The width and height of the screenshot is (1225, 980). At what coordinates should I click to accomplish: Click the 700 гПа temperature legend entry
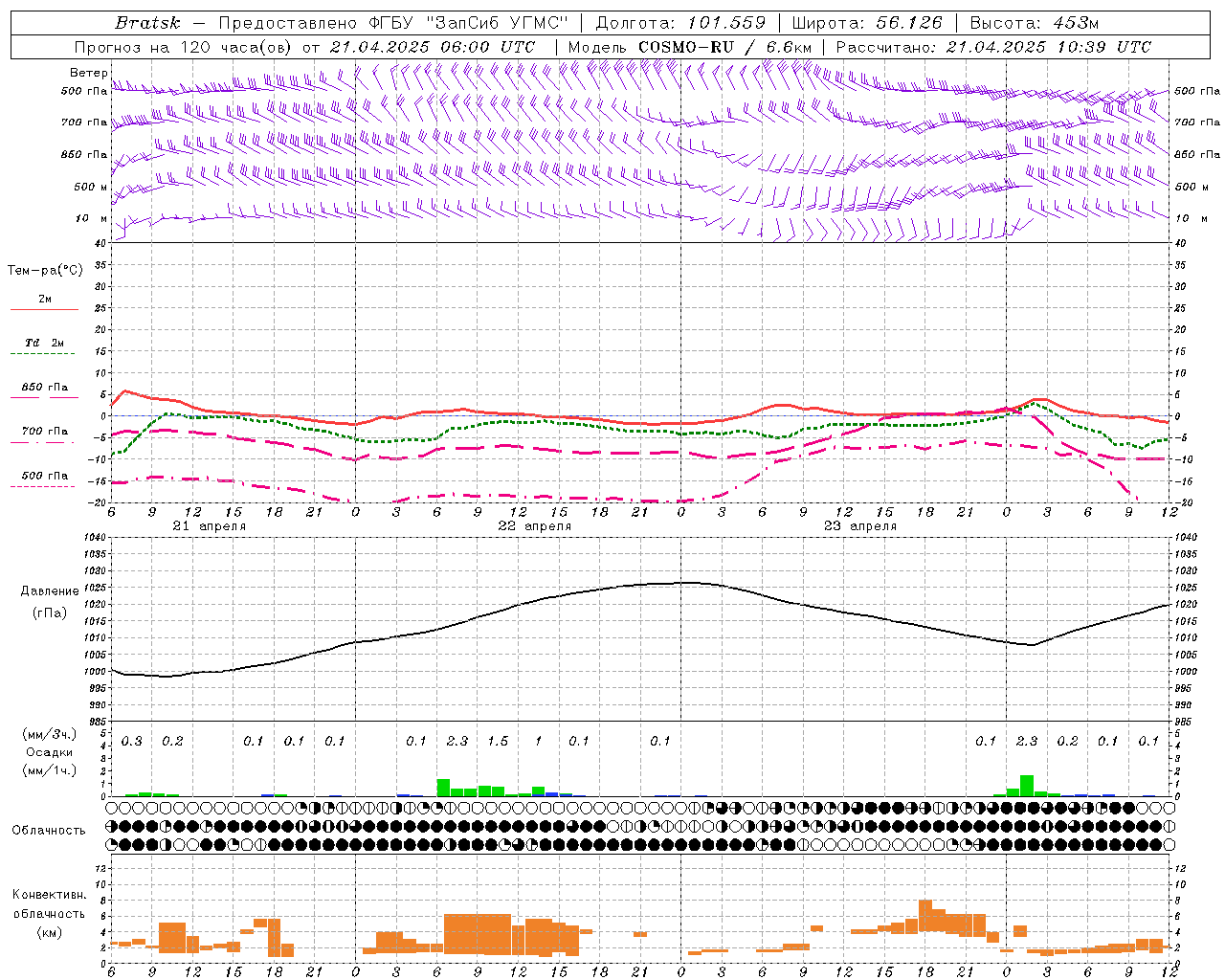click(44, 432)
